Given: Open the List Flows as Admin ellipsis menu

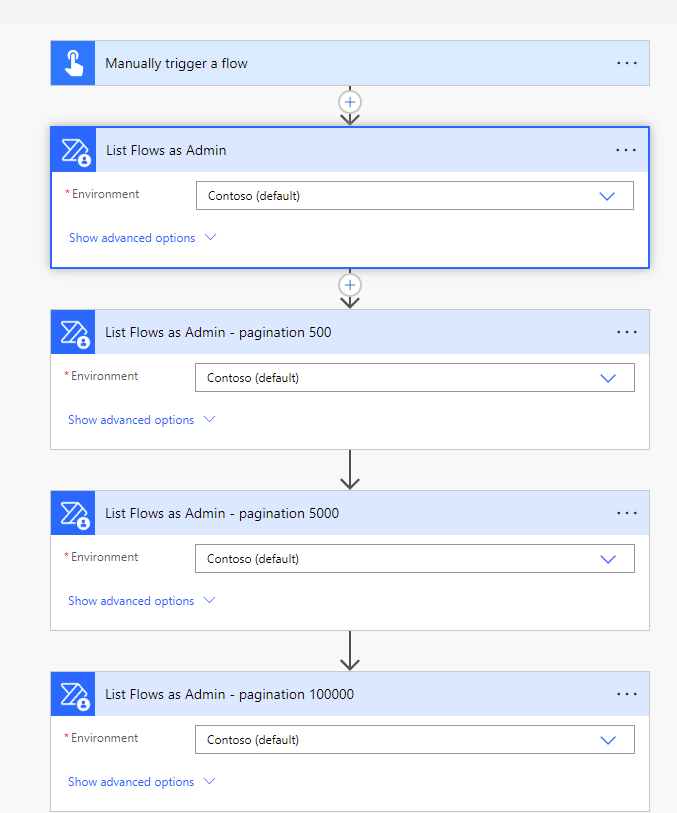Looking at the screenshot, I should pos(626,150).
